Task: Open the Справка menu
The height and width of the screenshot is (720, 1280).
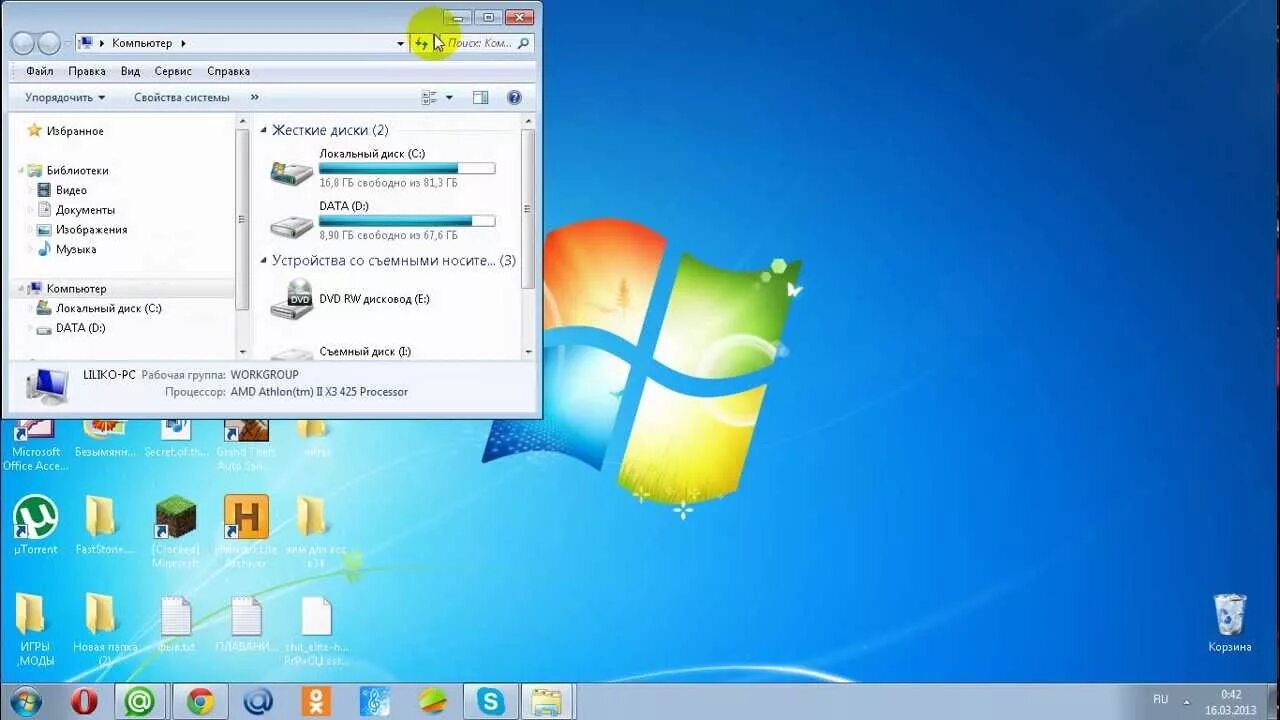Action: (x=228, y=71)
